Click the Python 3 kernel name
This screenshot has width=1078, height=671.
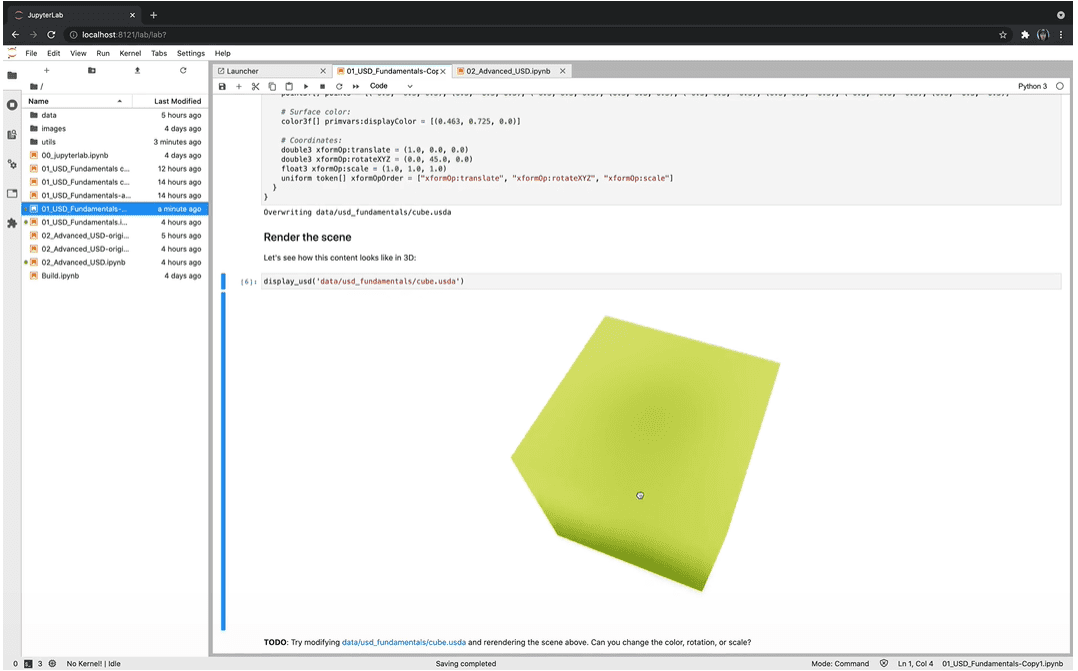pos(1032,87)
